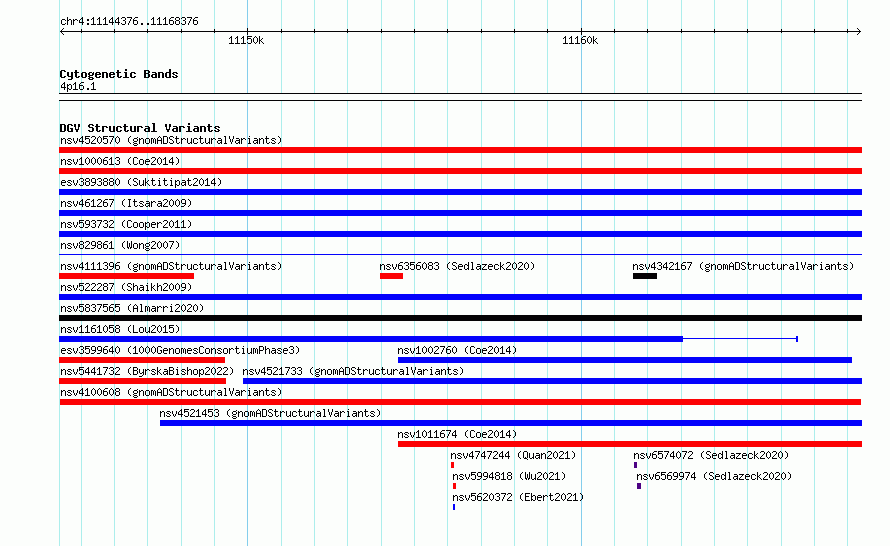Select the thin blue nsv829861 line
The height and width of the screenshot is (546, 890).
point(460,254)
